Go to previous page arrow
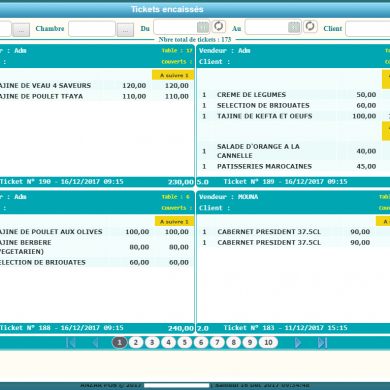390x390 pixels. (x=95, y=343)
